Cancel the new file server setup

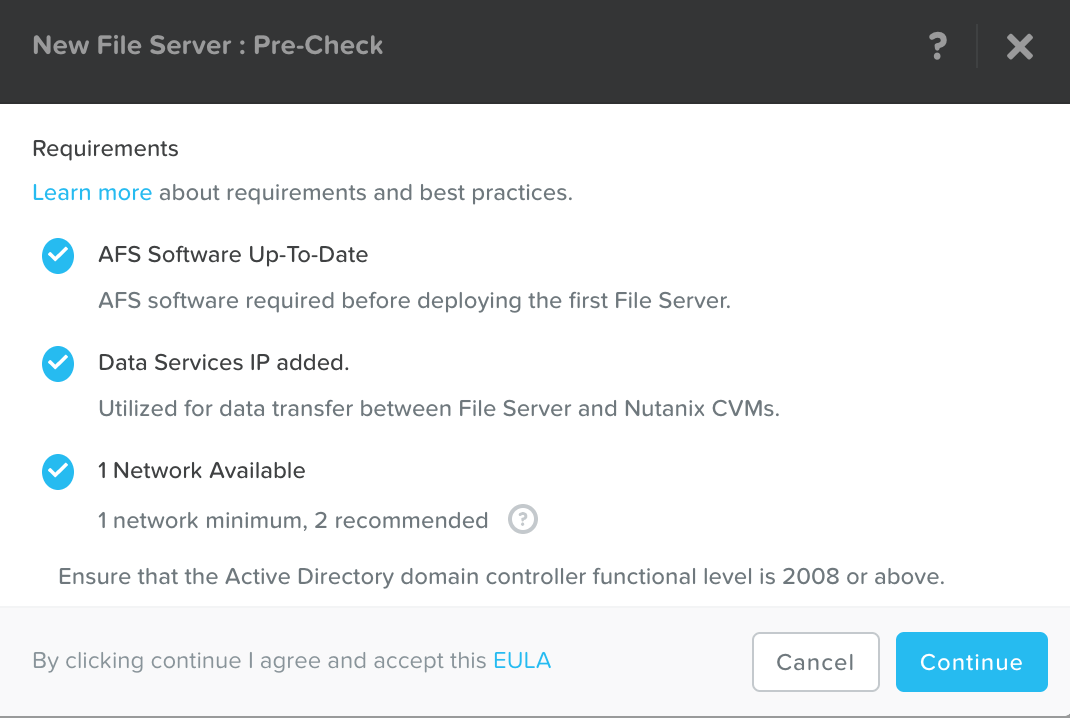[x=815, y=662]
